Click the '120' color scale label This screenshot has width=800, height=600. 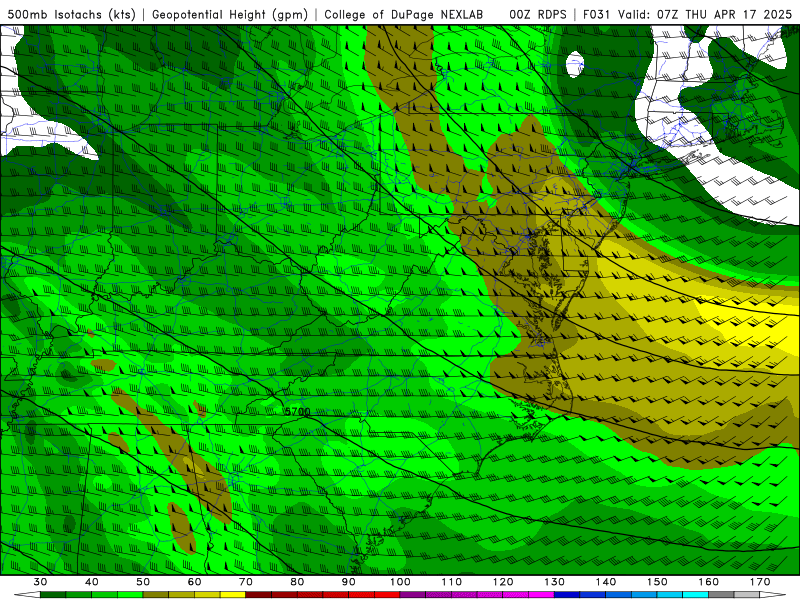pos(503,582)
